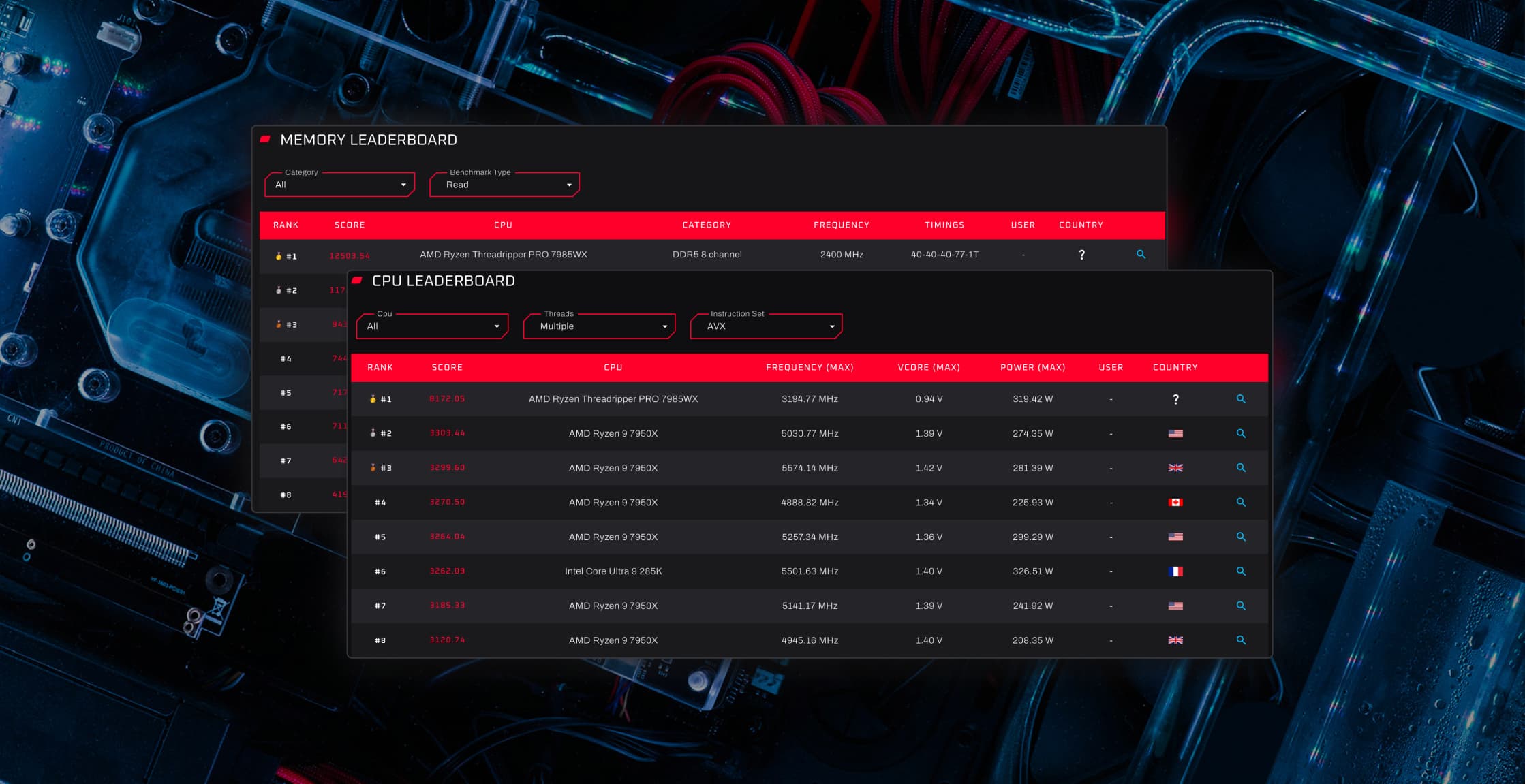
Task: Click FREQUENCY (MAX) column header
Action: pyautogui.click(x=810, y=367)
